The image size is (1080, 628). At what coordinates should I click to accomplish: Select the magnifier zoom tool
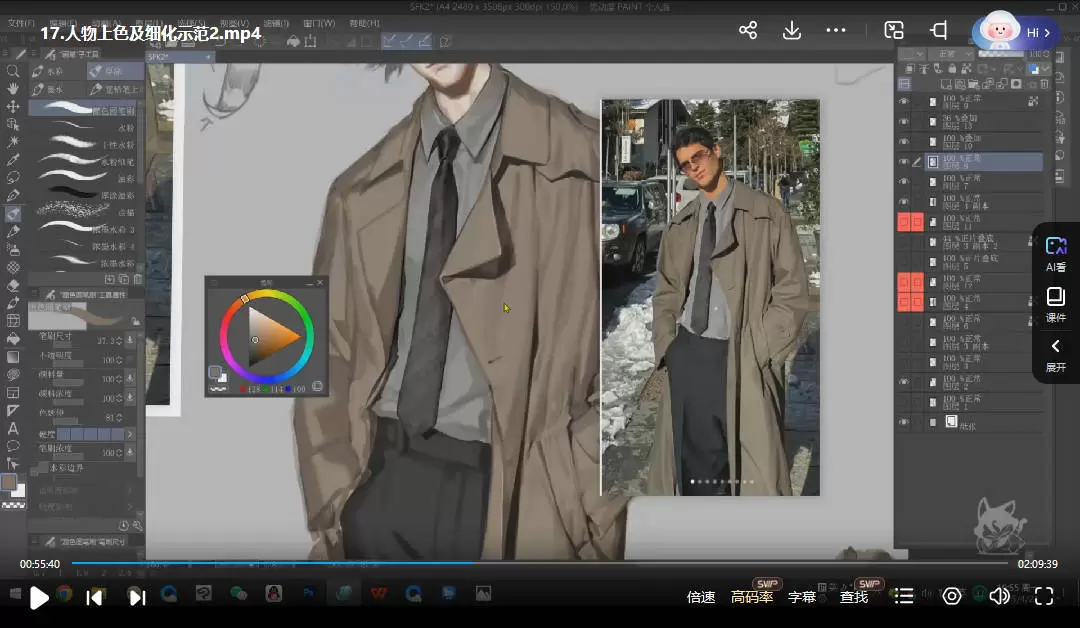(x=13, y=71)
